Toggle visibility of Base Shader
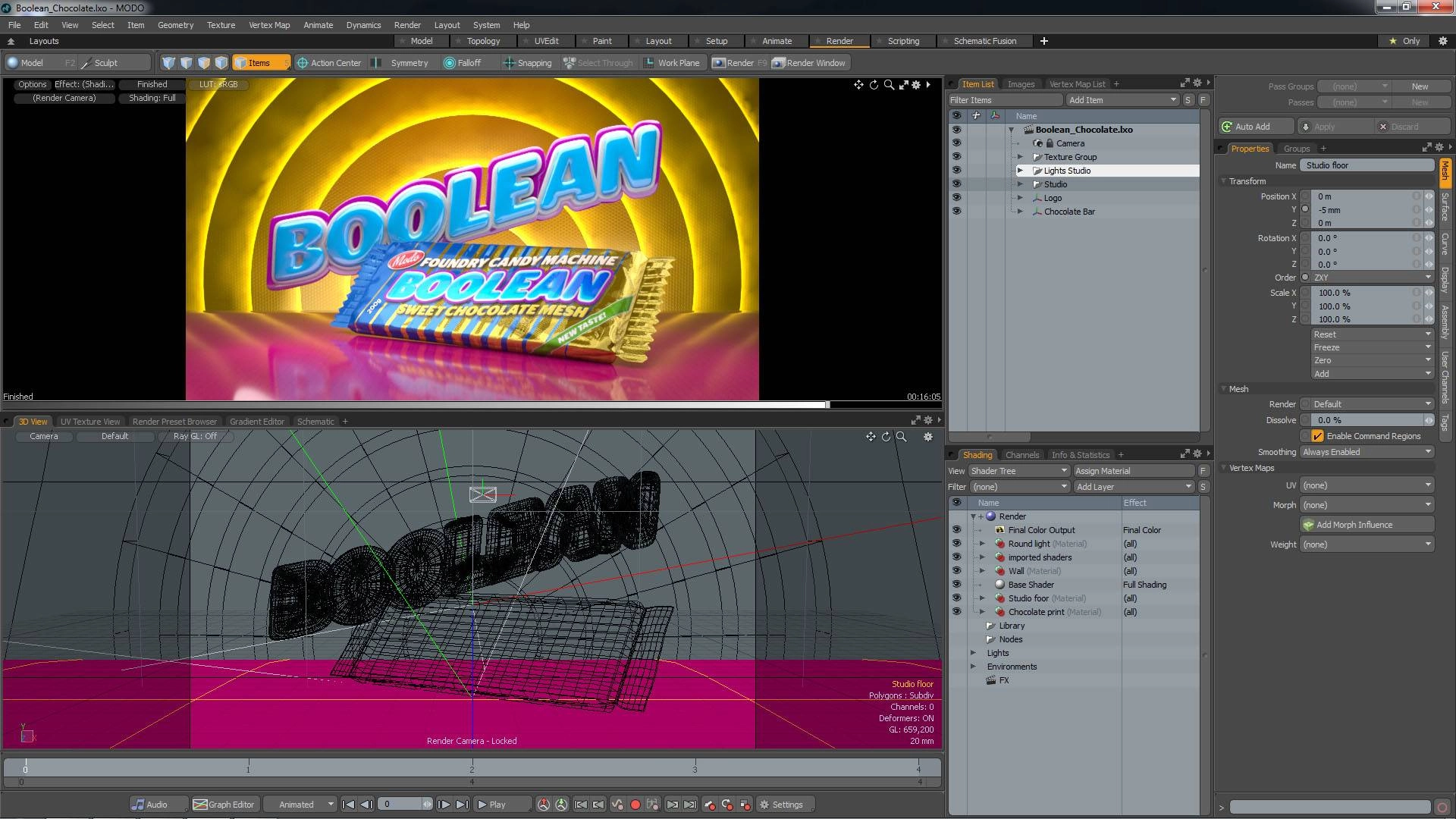Screen dimensions: 1456x819 956,585
